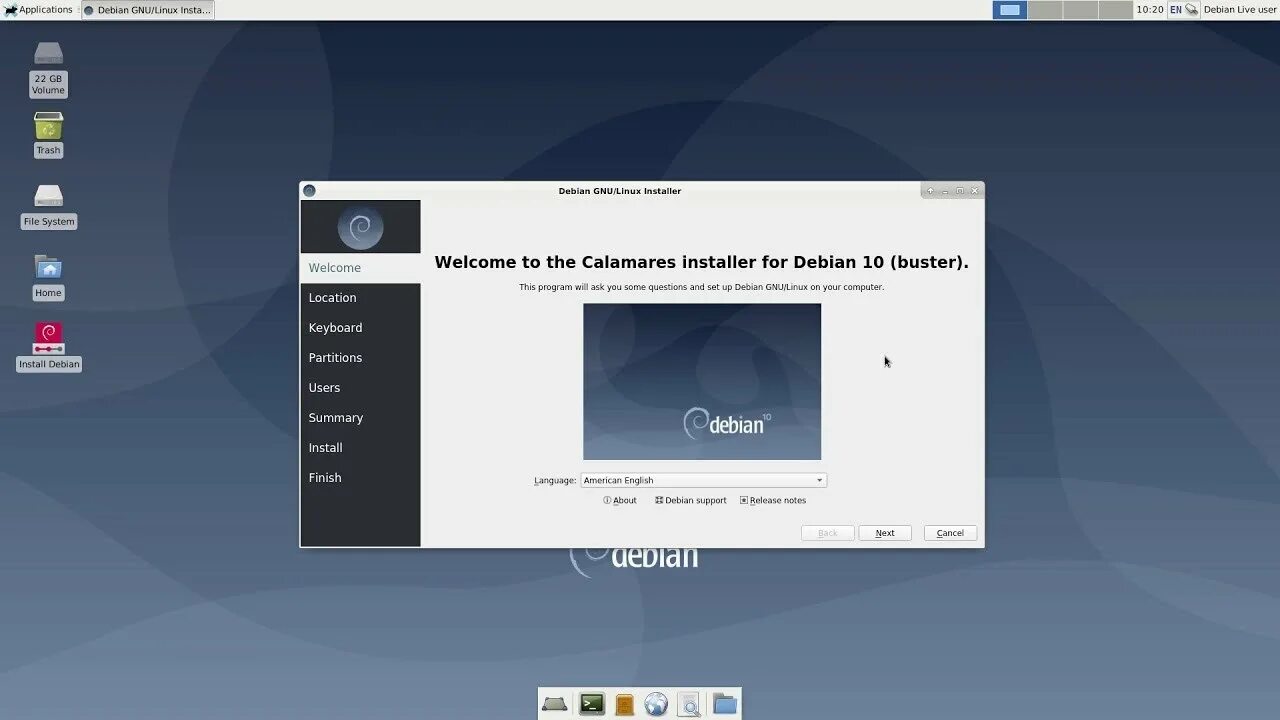Launch the Install Debian desktop icon
The height and width of the screenshot is (720, 1280).
[48, 346]
